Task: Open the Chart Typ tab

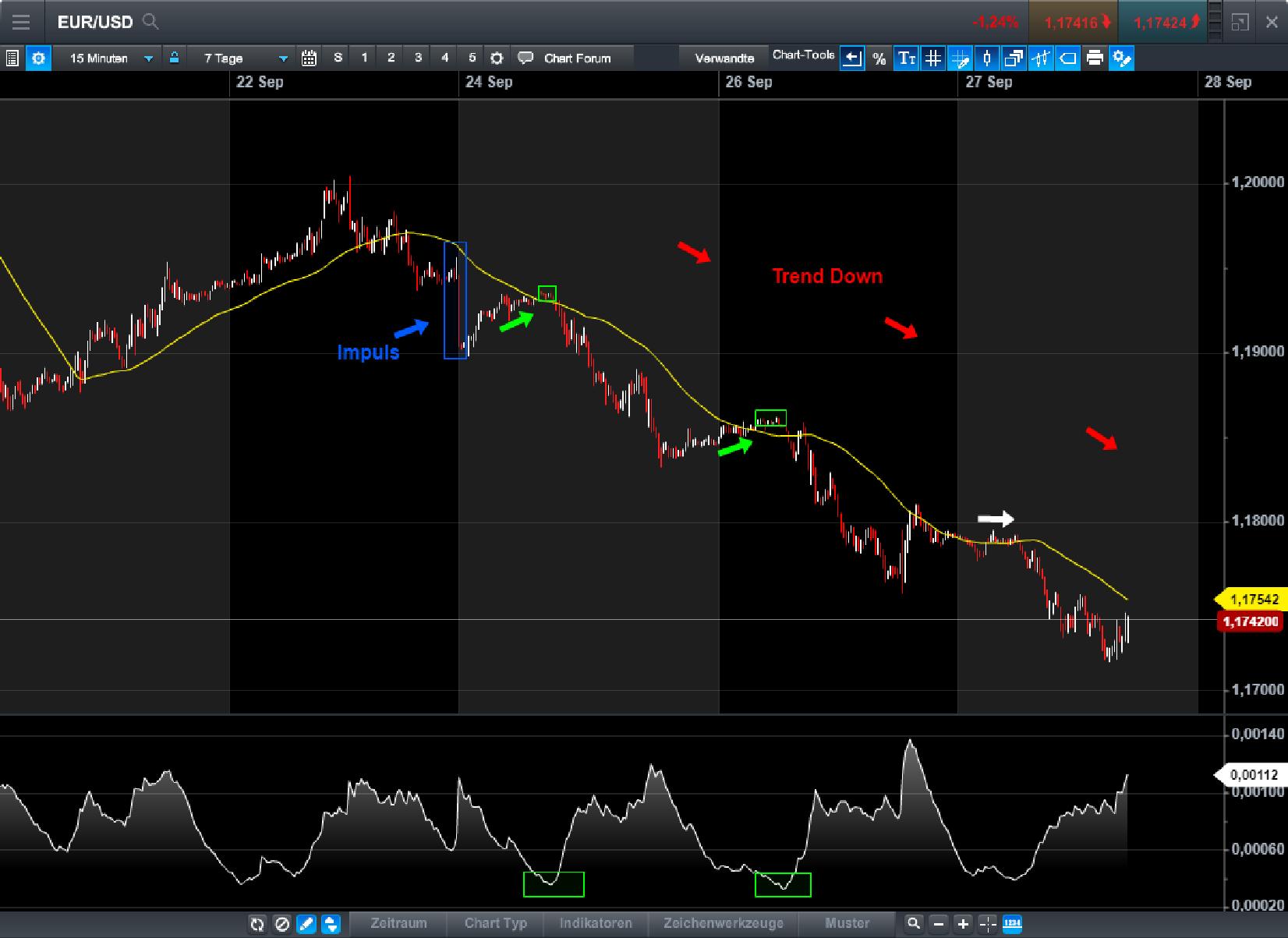Action: [x=495, y=923]
